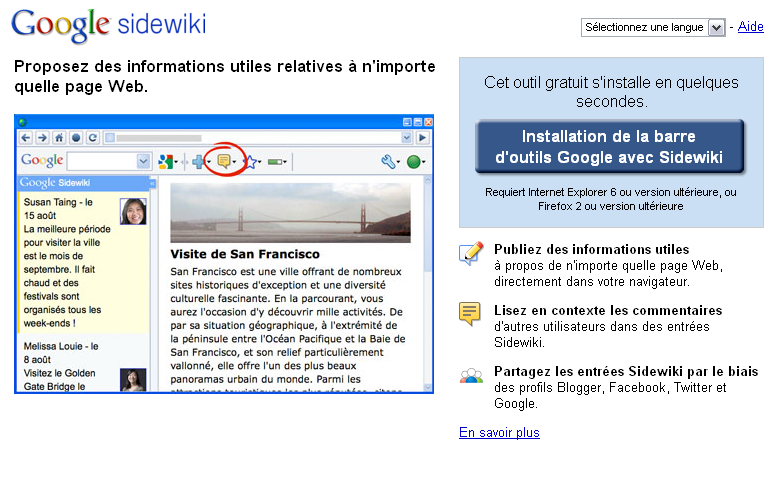
Task: Click the Partagez les entrées Sidewiki heading
Action: pyautogui.click(x=626, y=371)
